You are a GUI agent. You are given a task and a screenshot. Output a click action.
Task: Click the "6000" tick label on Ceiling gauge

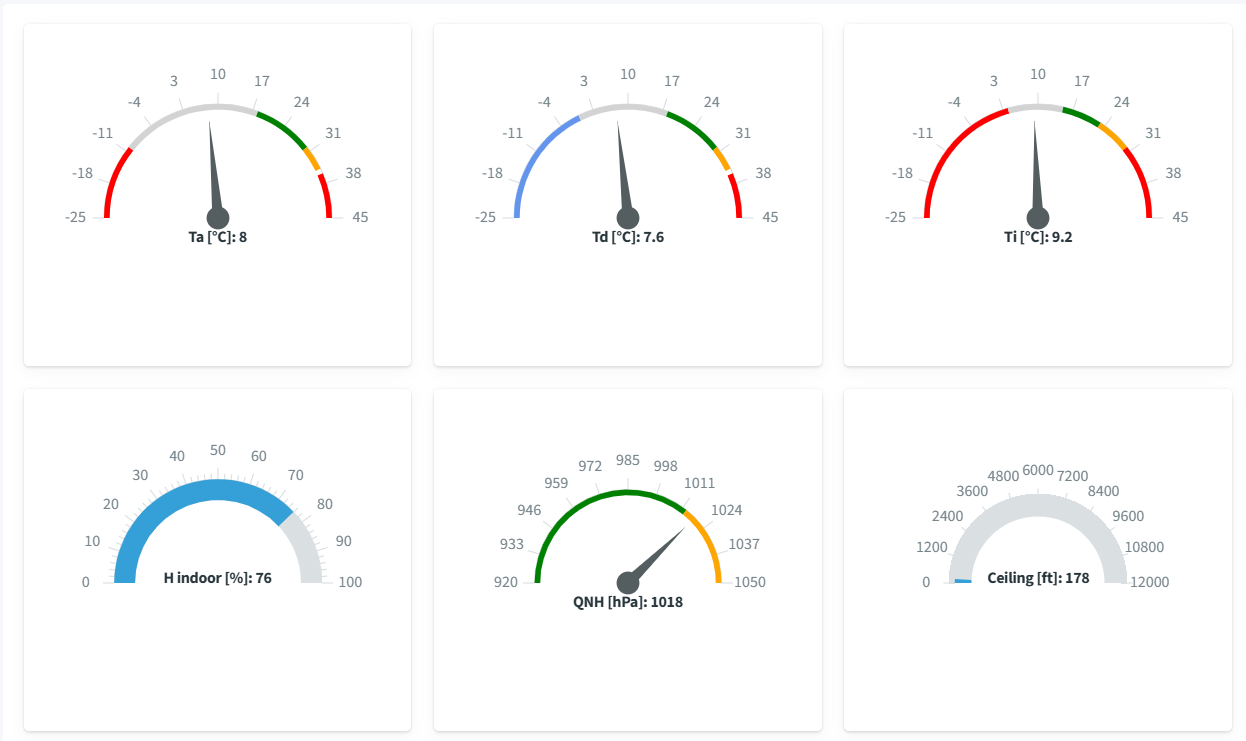(1038, 470)
